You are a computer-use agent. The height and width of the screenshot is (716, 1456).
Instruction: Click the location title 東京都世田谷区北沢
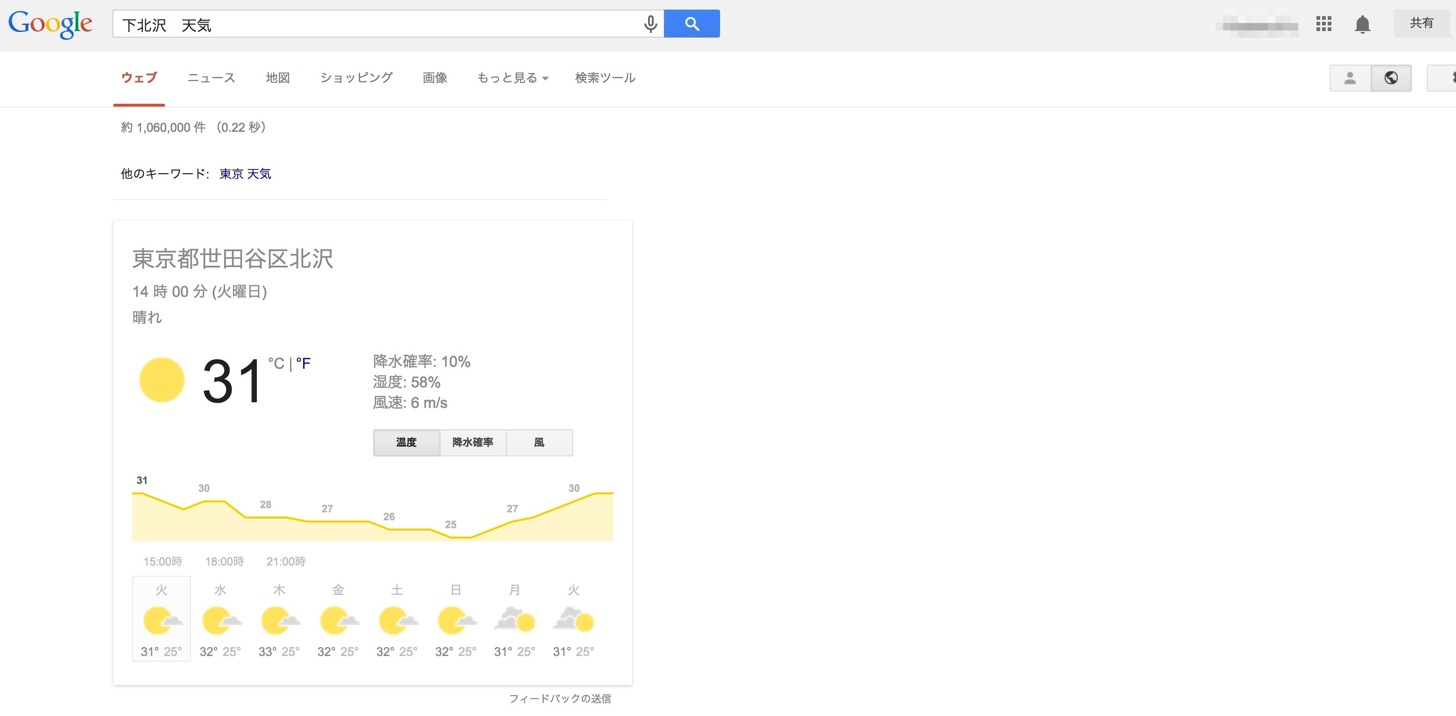(x=233, y=259)
